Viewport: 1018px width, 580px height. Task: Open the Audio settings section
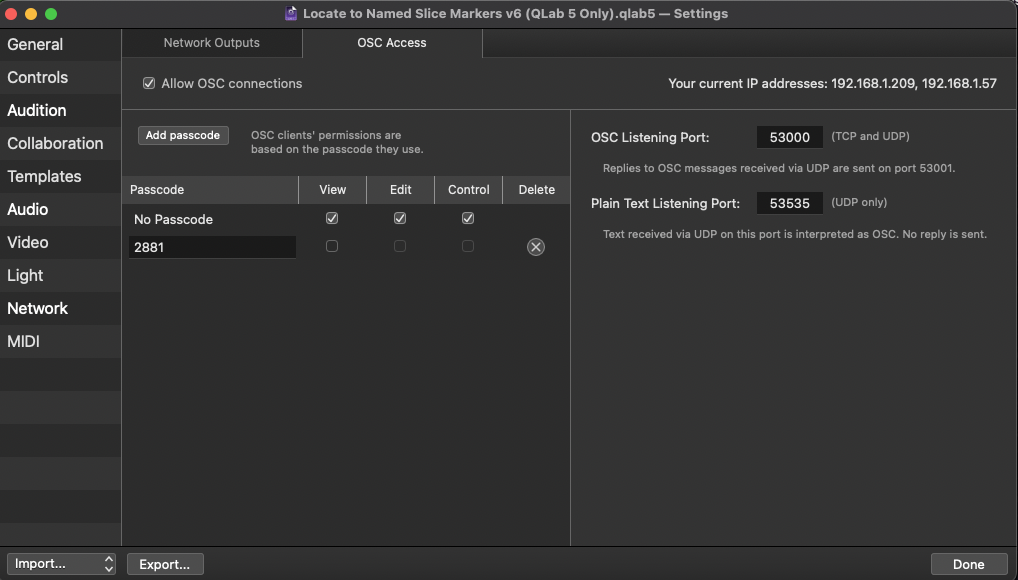pyautogui.click(x=27, y=209)
